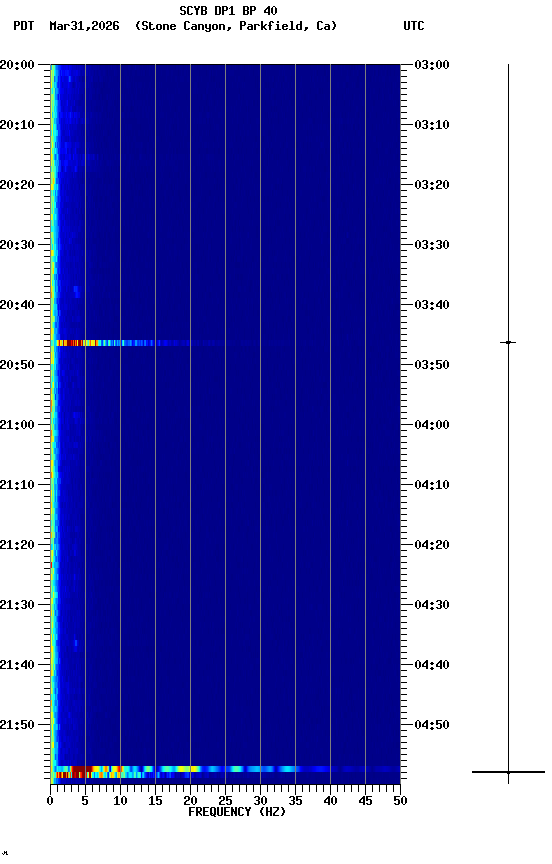Click the 21:30 PDT time label
Screen dimensions: 552x864
click(x=17, y=606)
